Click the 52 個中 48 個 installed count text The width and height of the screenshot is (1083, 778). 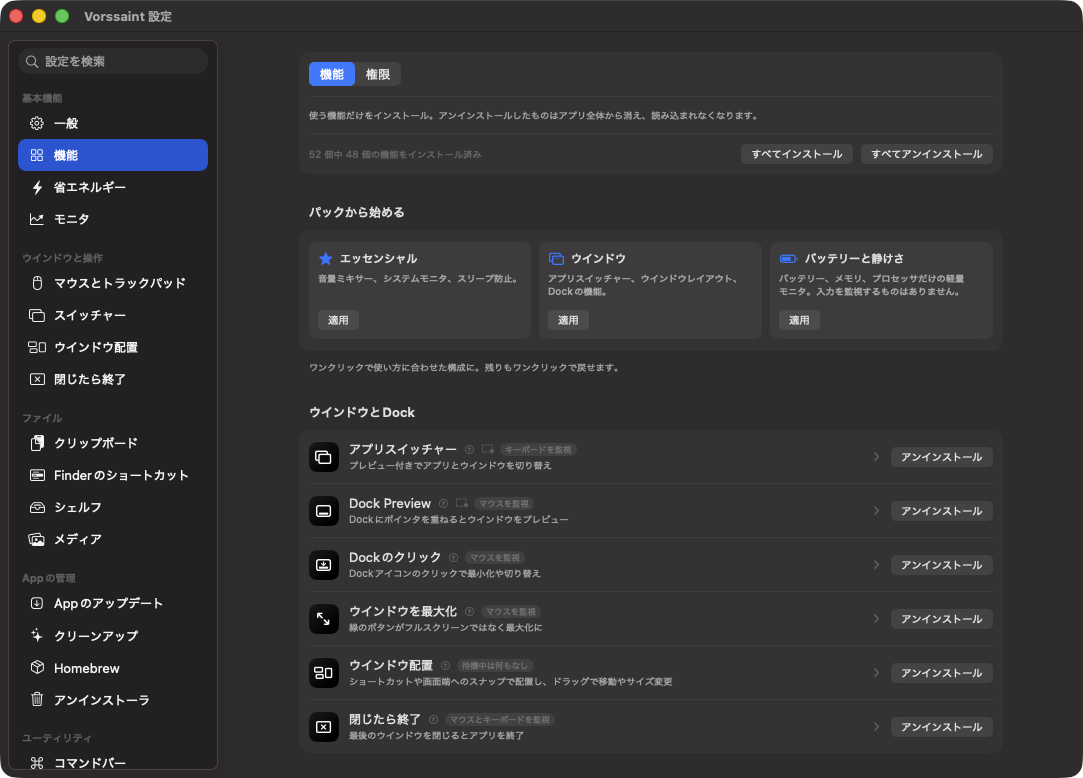coord(395,154)
